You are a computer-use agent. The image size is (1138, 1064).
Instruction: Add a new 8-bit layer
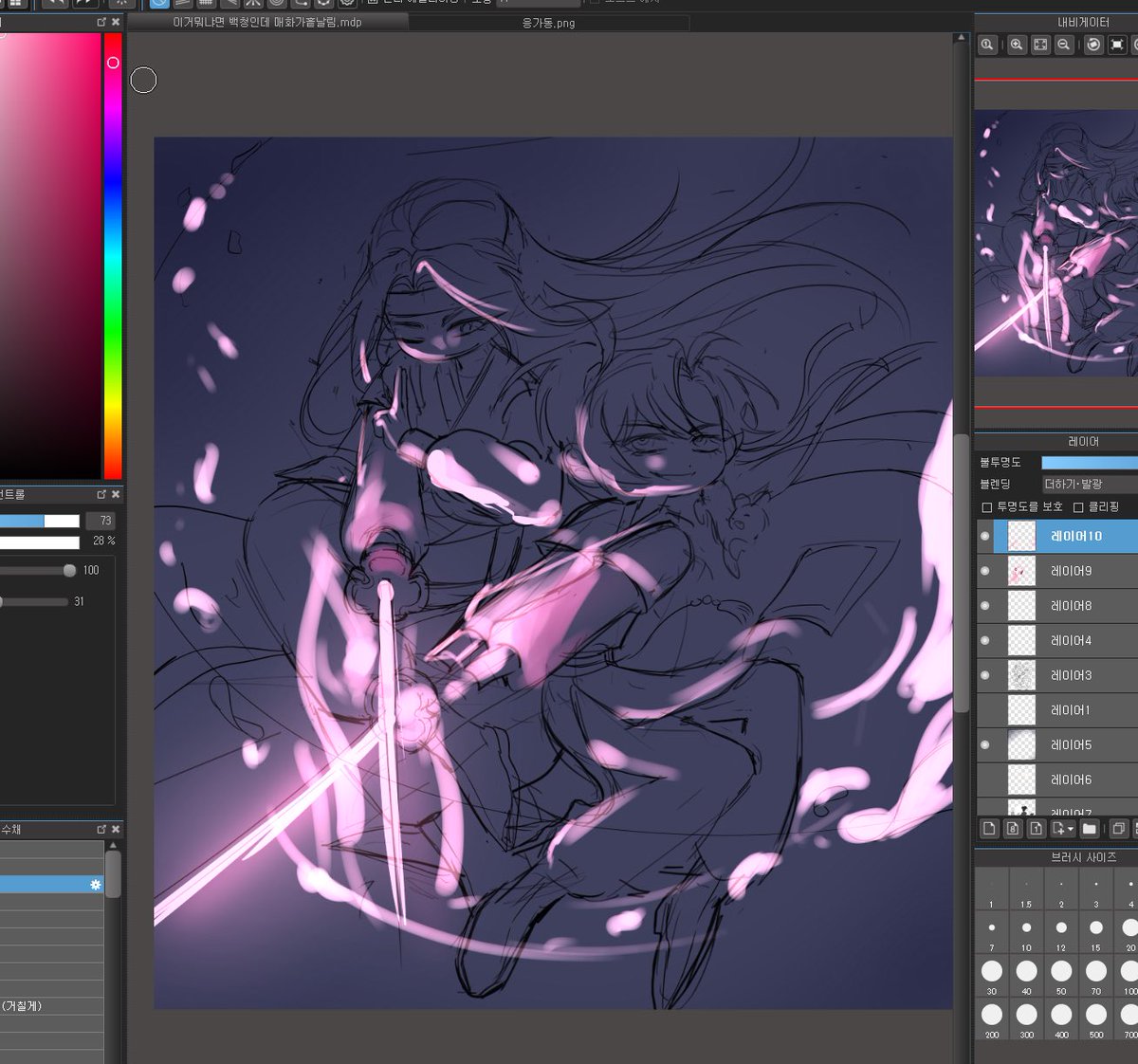click(x=1013, y=829)
